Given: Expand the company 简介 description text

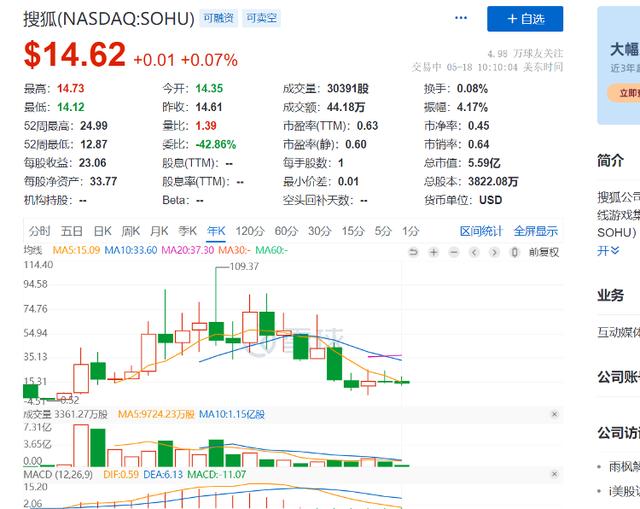Looking at the screenshot, I should coord(603,251).
